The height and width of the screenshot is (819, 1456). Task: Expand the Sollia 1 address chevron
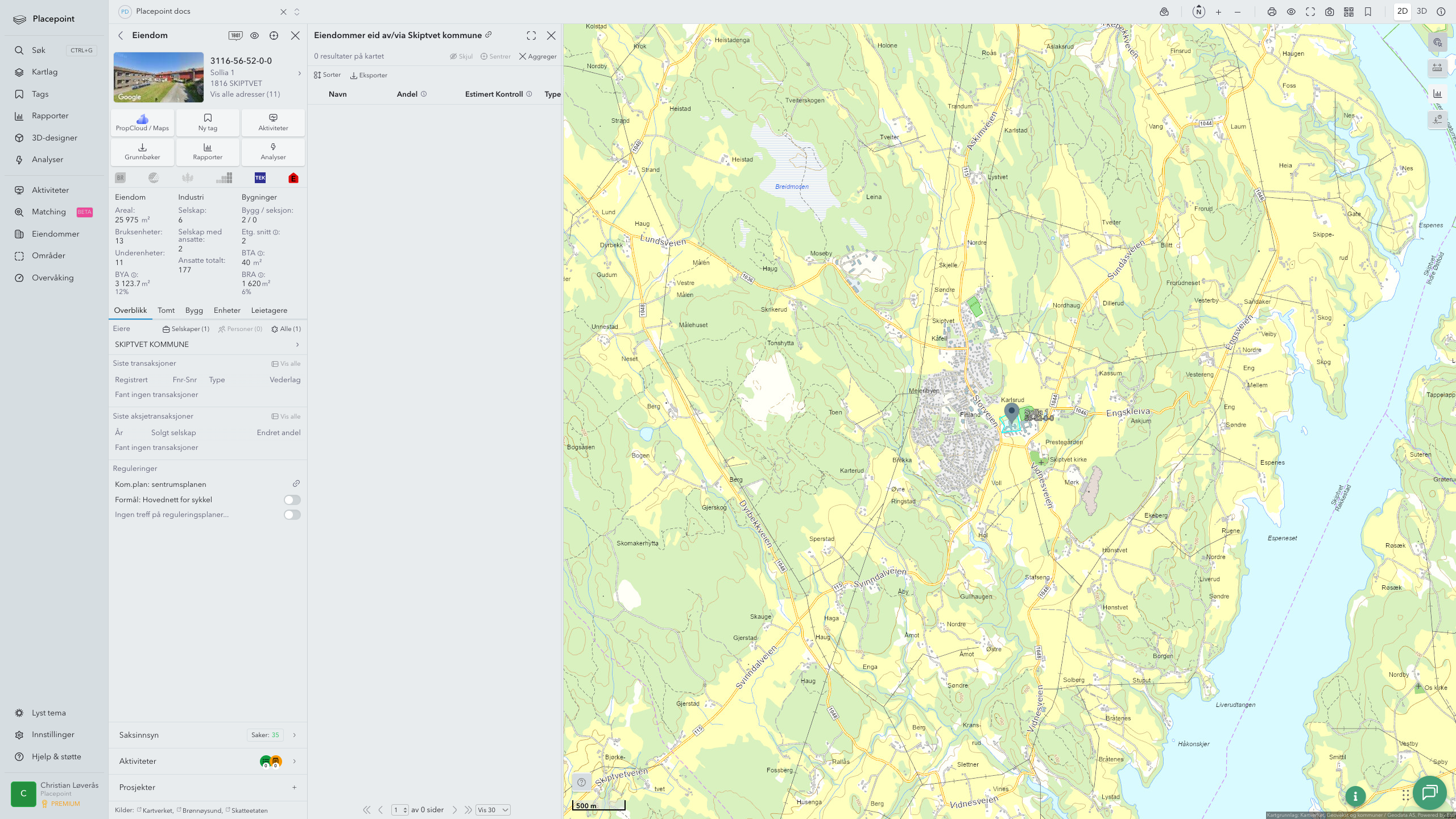pos(300,73)
